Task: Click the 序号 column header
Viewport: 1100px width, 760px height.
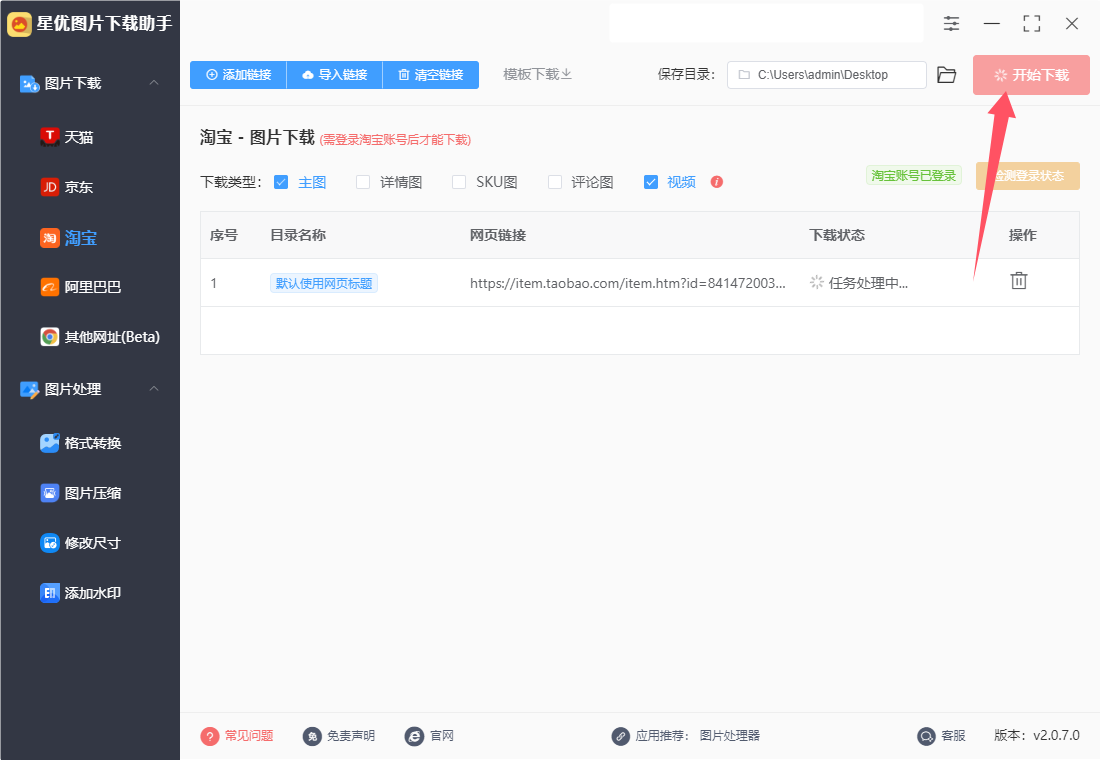Action: 224,235
